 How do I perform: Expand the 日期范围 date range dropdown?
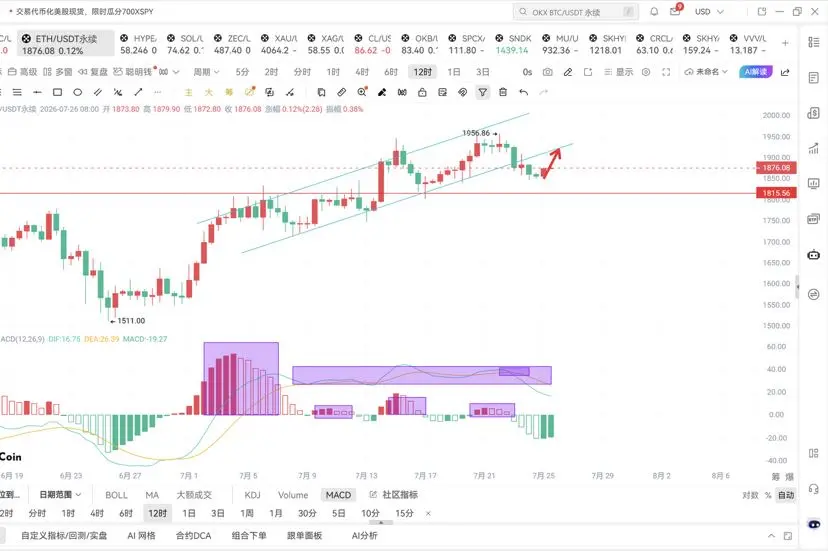coord(60,495)
